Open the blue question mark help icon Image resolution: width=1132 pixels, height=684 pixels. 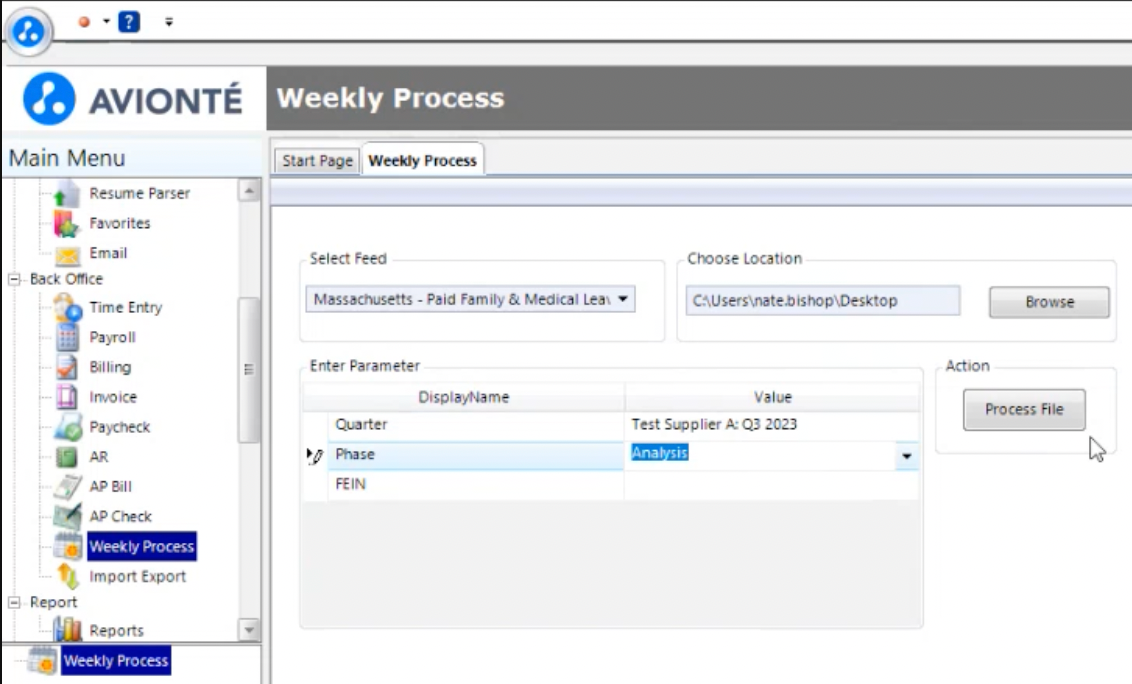coord(129,22)
